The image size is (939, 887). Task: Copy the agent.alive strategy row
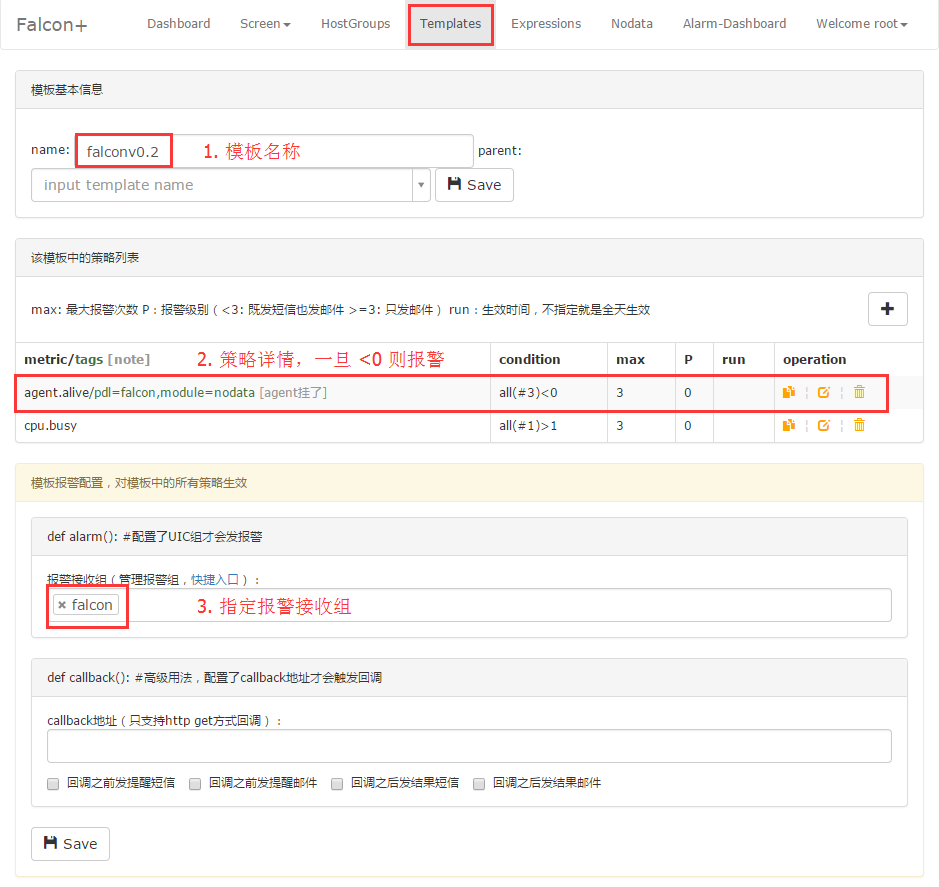coord(789,393)
